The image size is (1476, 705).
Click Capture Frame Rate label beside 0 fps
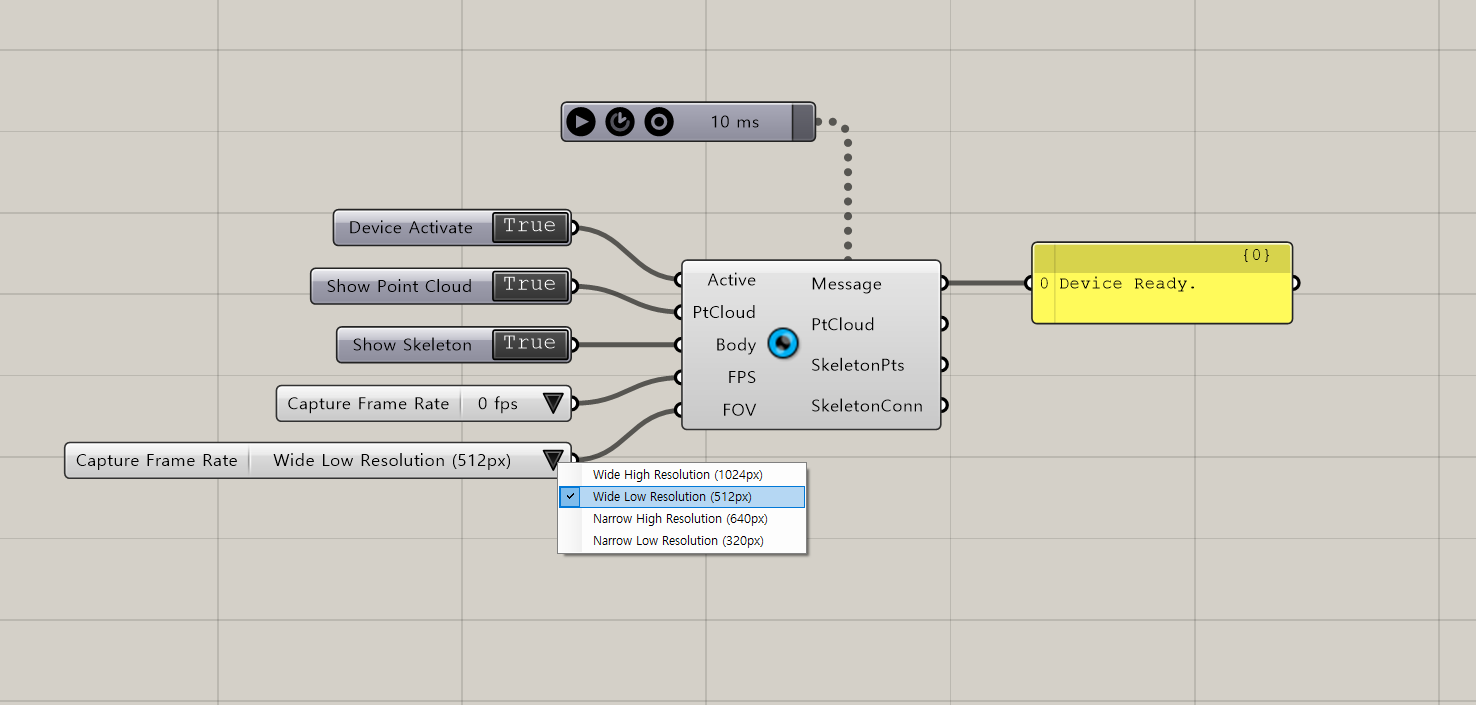(x=368, y=404)
